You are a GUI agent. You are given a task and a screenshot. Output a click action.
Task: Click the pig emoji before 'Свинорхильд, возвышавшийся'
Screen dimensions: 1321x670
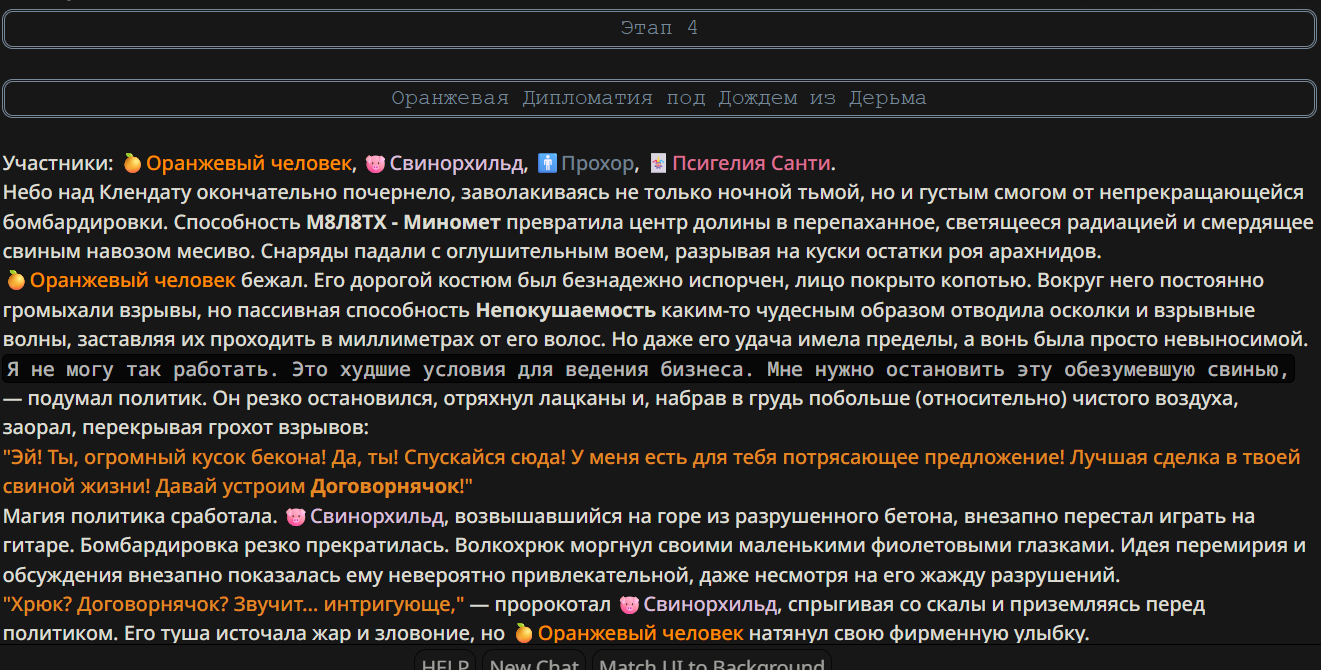coord(295,517)
